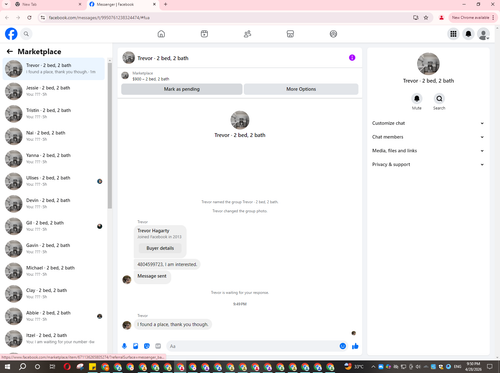Image resolution: width=500 pixels, height=373 pixels.
Task: Open the Facebook menu grid icon
Action: point(453,34)
